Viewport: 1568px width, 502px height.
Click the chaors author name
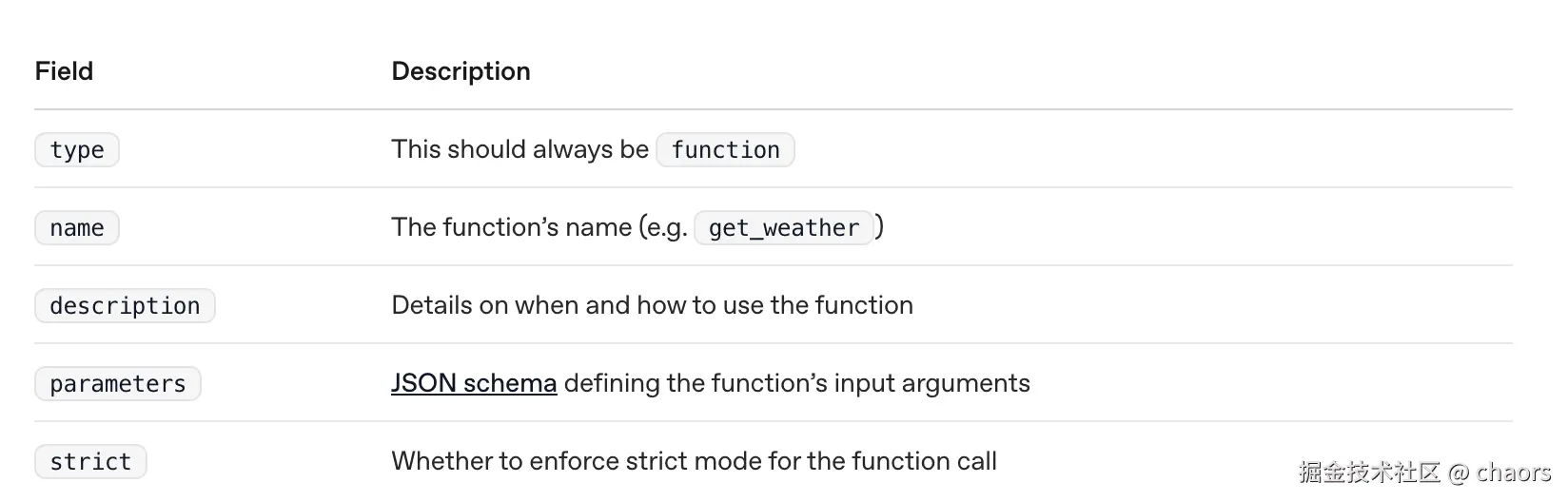pyautogui.click(x=1513, y=473)
